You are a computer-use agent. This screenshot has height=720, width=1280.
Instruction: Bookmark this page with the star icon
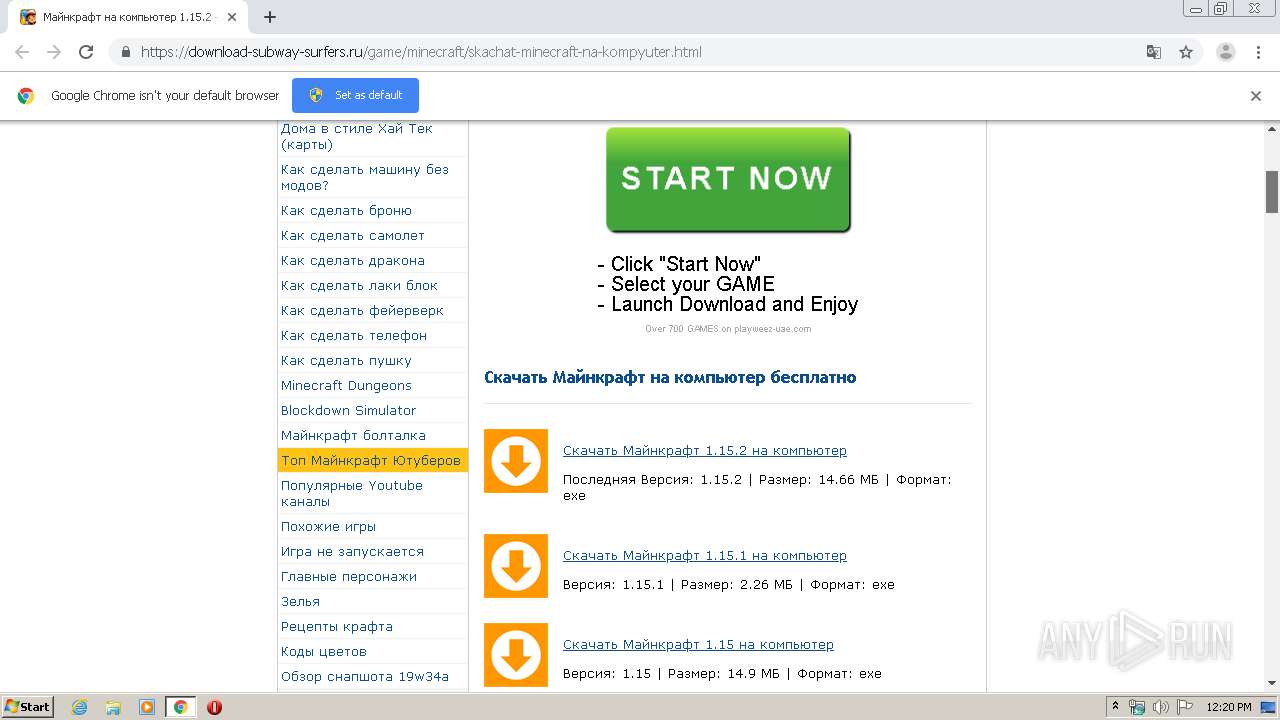(x=1186, y=52)
